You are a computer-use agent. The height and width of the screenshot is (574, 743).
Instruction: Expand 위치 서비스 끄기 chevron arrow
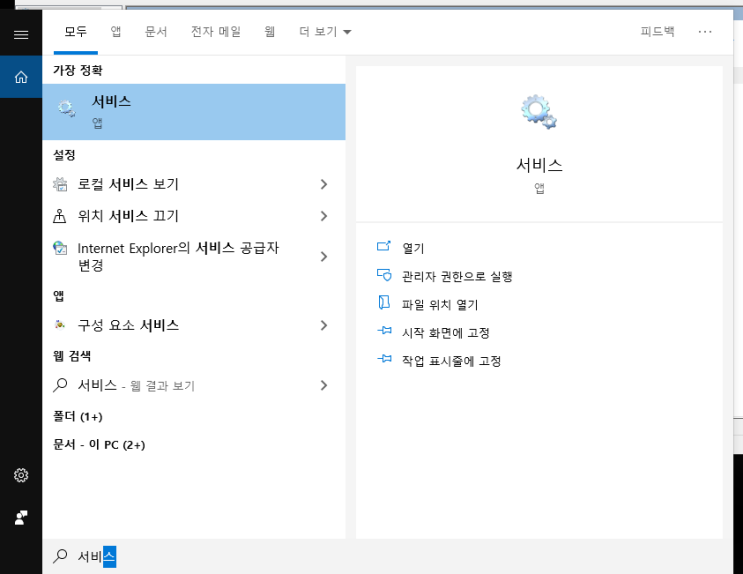(324, 216)
